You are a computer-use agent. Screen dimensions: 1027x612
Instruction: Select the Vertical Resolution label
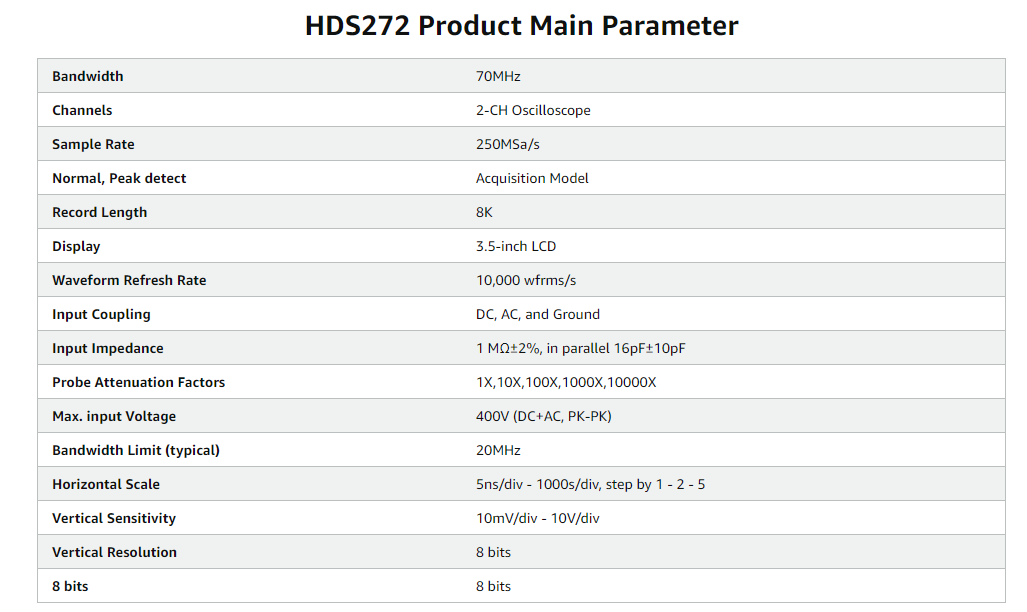pos(114,552)
